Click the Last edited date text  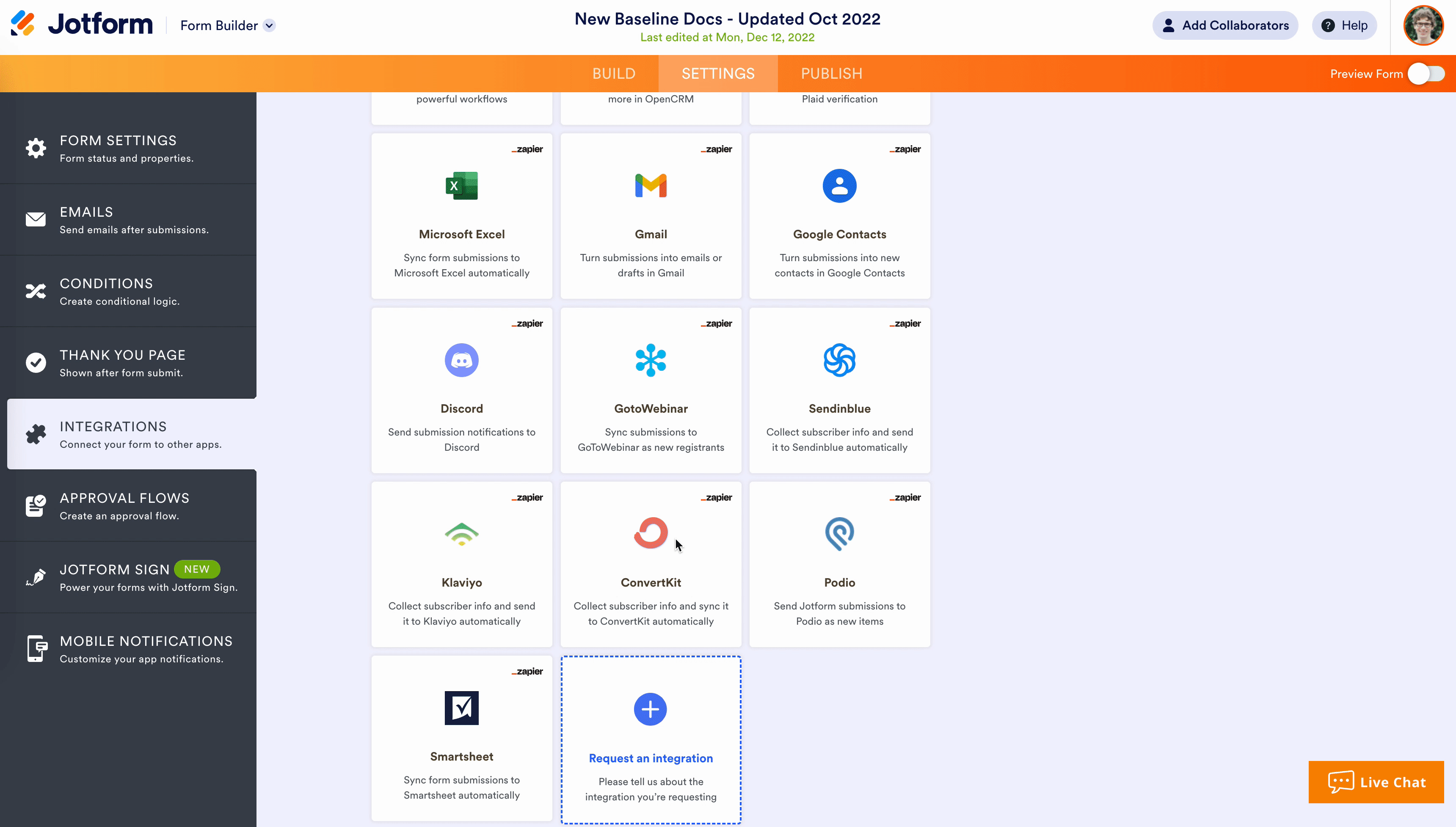click(x=728, y=38)
